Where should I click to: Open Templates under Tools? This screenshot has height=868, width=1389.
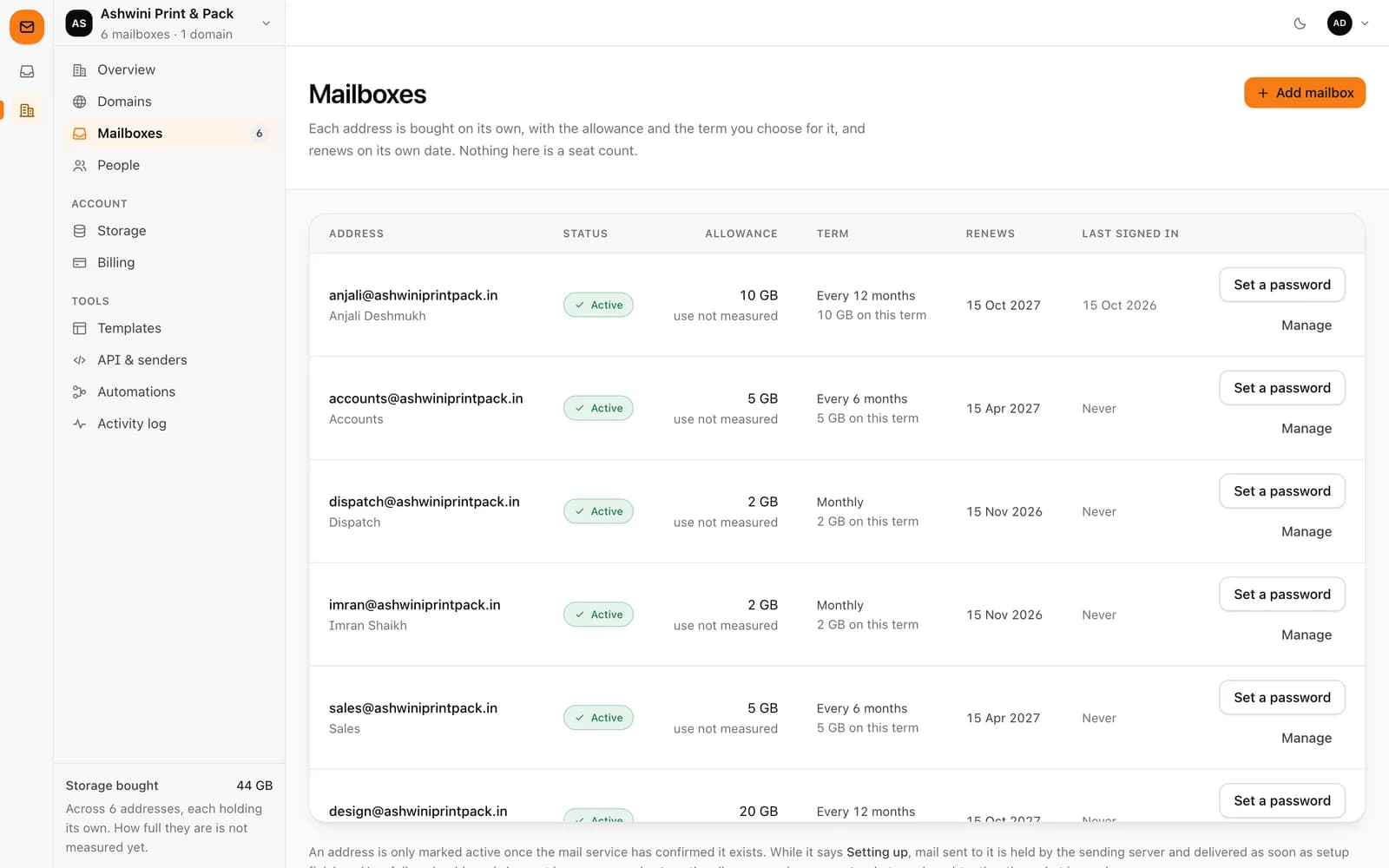tap(169, 328)
